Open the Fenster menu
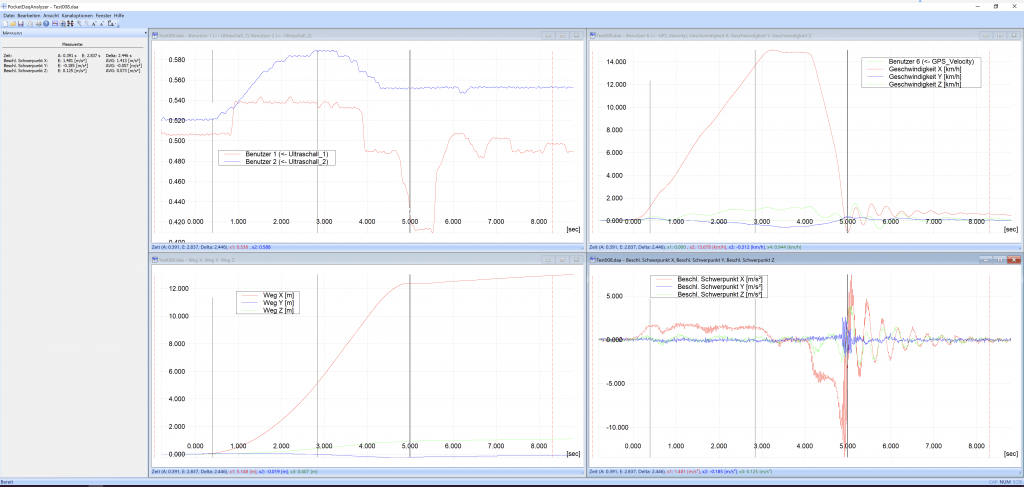The image size is (1024, 487). [x=103, y=16]
